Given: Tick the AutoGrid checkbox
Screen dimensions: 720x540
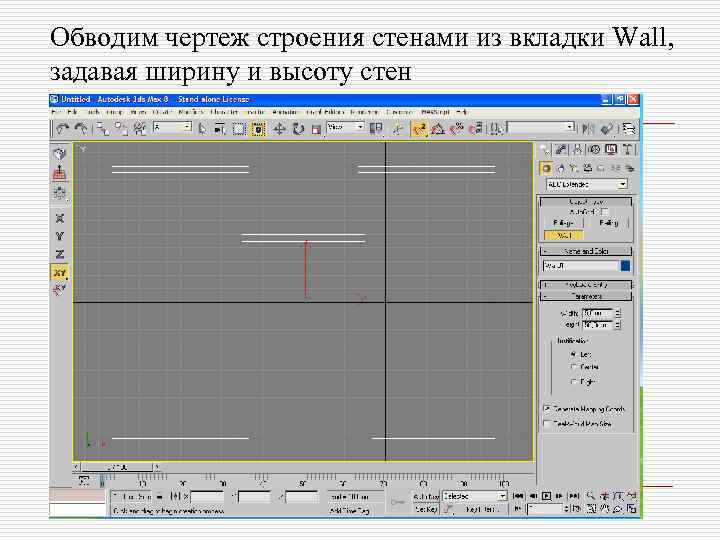Looking at the screenshot, I should click(x=604, y=212).
